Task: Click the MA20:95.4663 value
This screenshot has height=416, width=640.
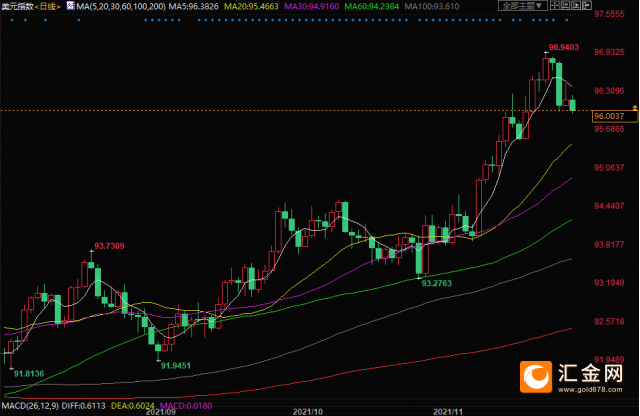Action: tap(251, 7)
